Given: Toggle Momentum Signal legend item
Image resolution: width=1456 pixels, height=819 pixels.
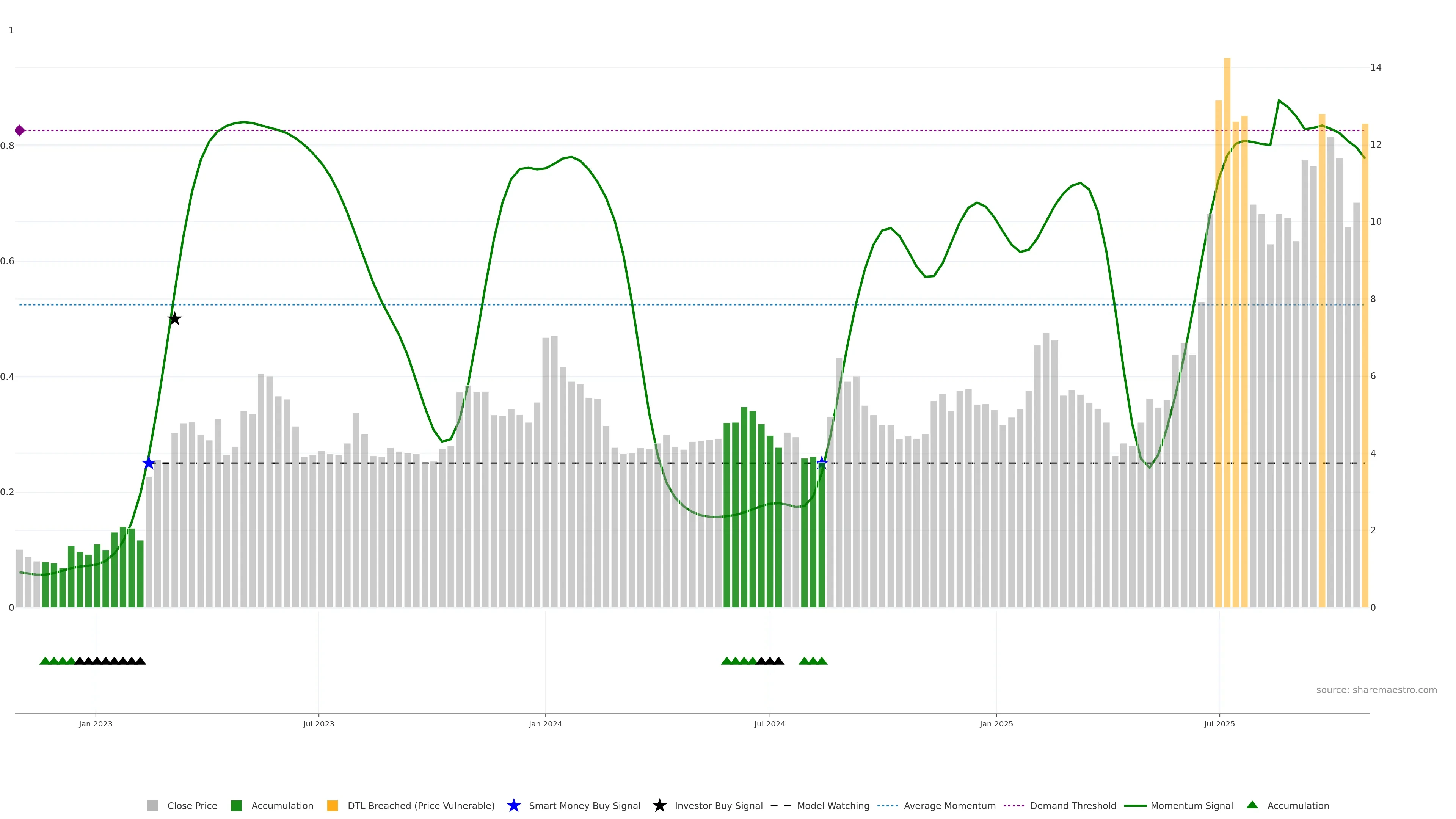Looking at the screenshot, I should [1191, 805].
